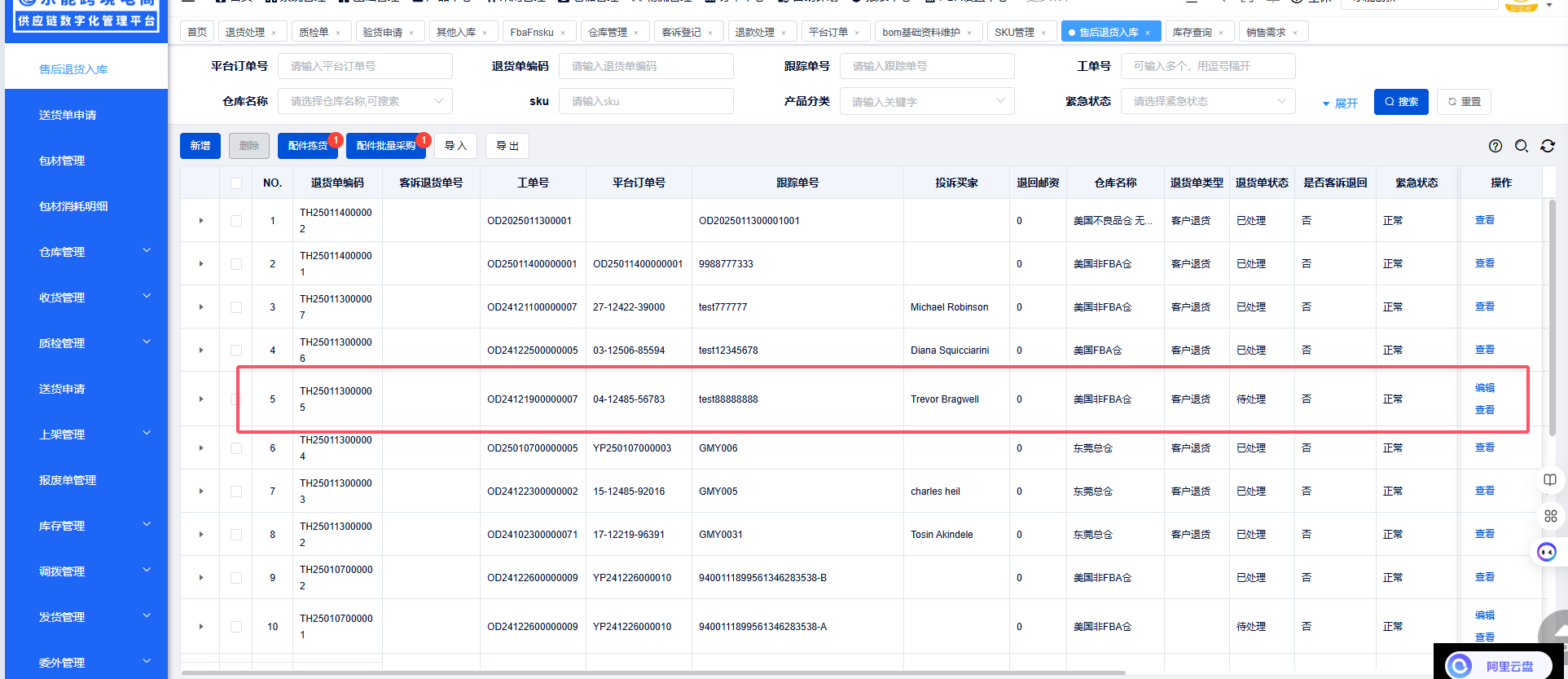1568x679 pixels.
Task: Tick the checkbox for row 1
Action: (236, 221)
